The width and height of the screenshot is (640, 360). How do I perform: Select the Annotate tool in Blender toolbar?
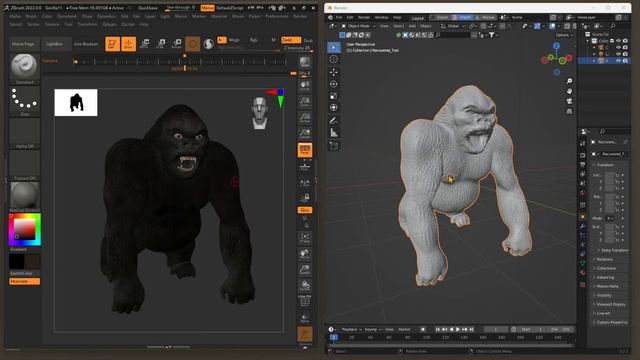coord(333,121)
